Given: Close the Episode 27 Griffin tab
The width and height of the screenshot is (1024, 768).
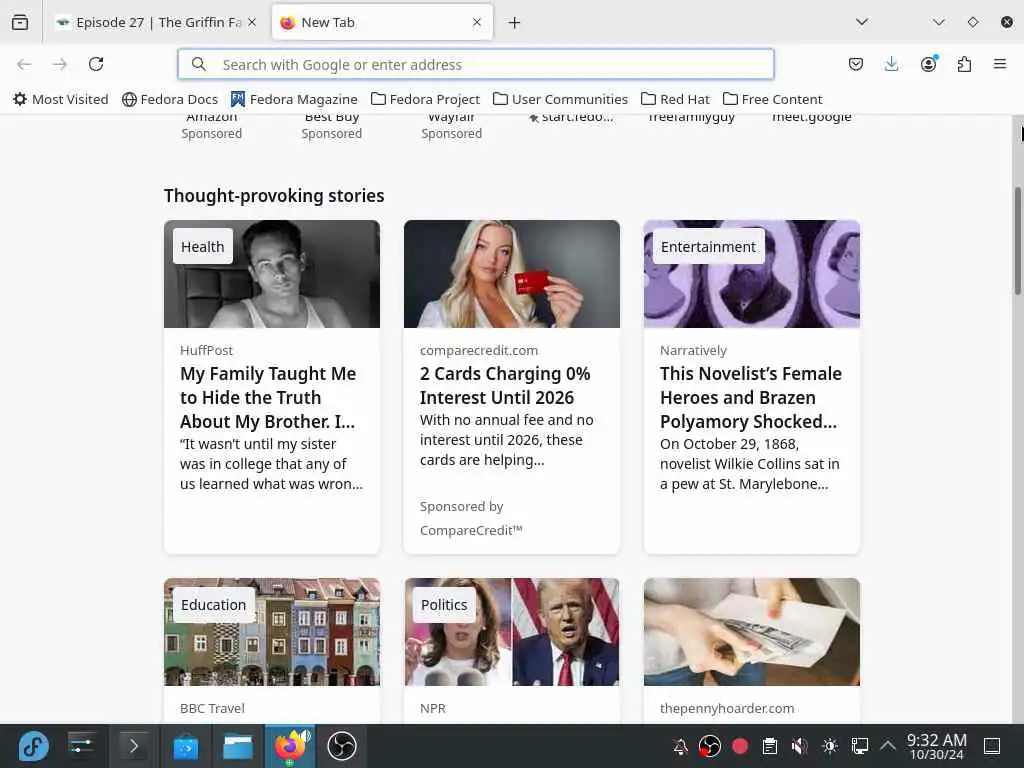Looking at the screenshot, I should tap(252, 22).
